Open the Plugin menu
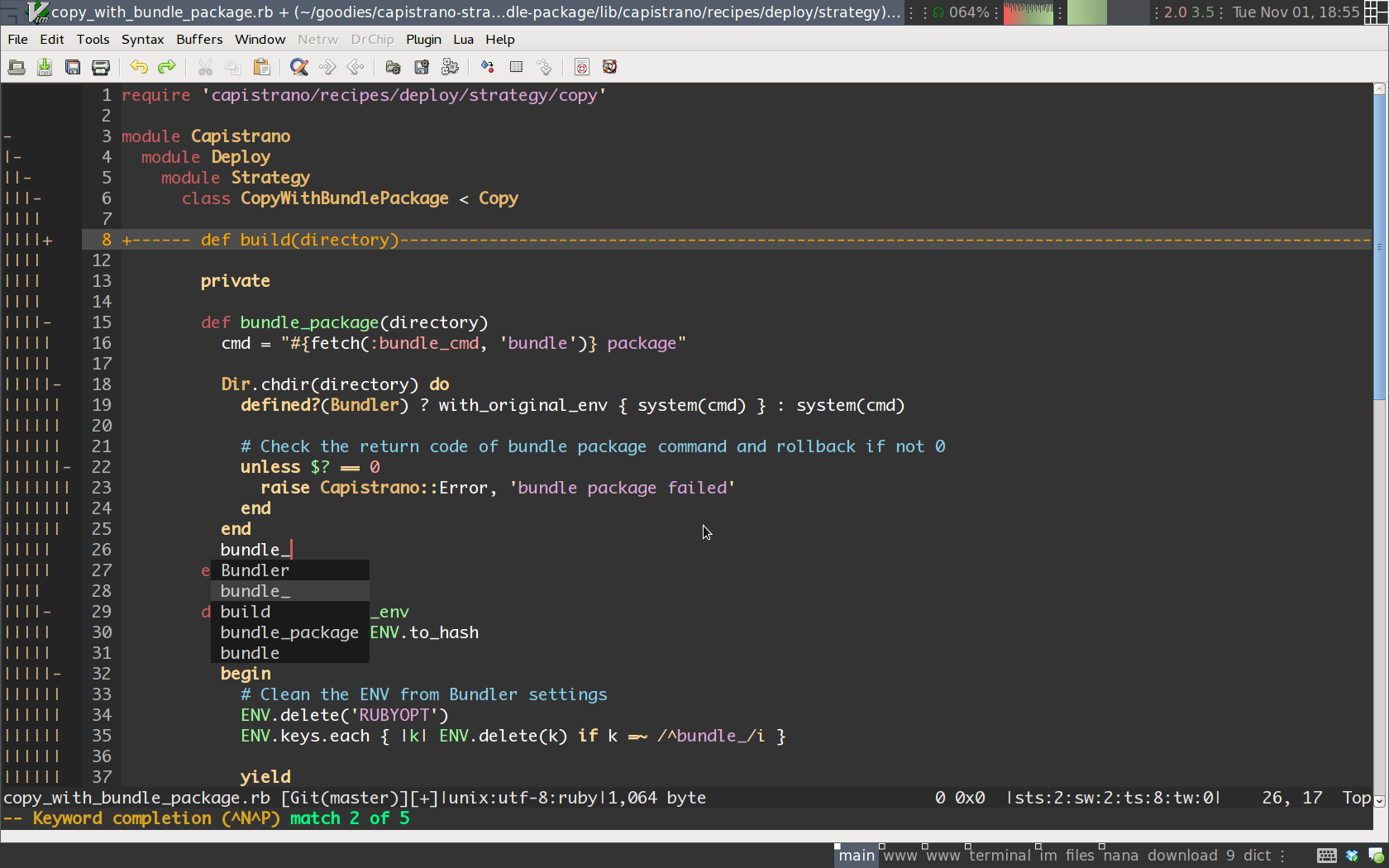 423,39
